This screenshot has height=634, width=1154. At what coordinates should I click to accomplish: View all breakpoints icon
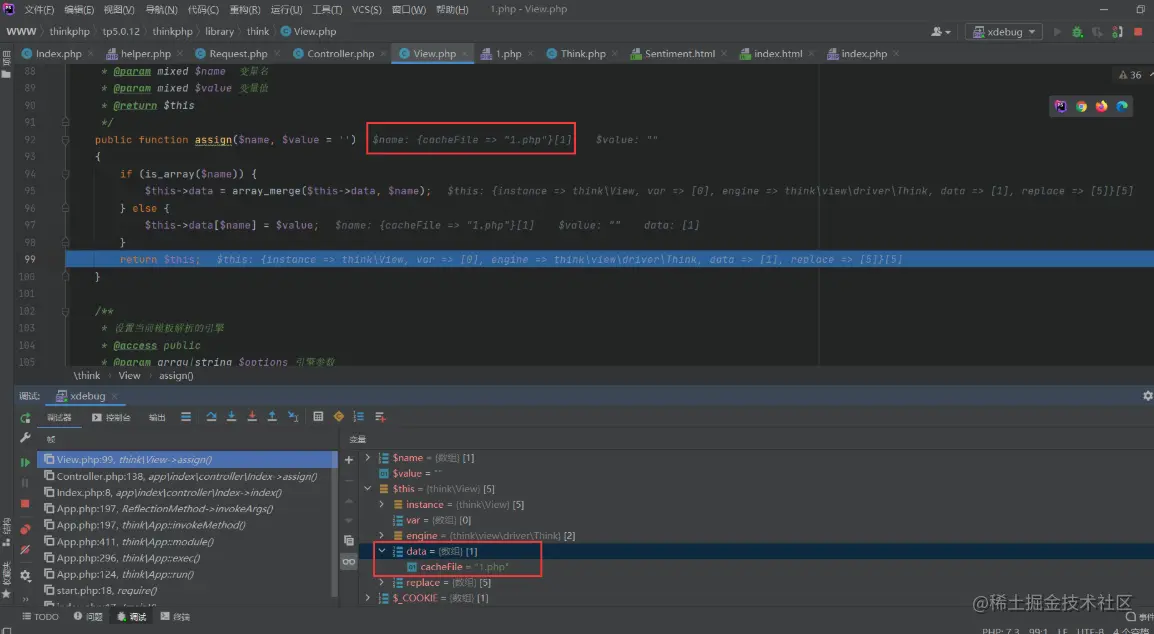click(25, 529)
